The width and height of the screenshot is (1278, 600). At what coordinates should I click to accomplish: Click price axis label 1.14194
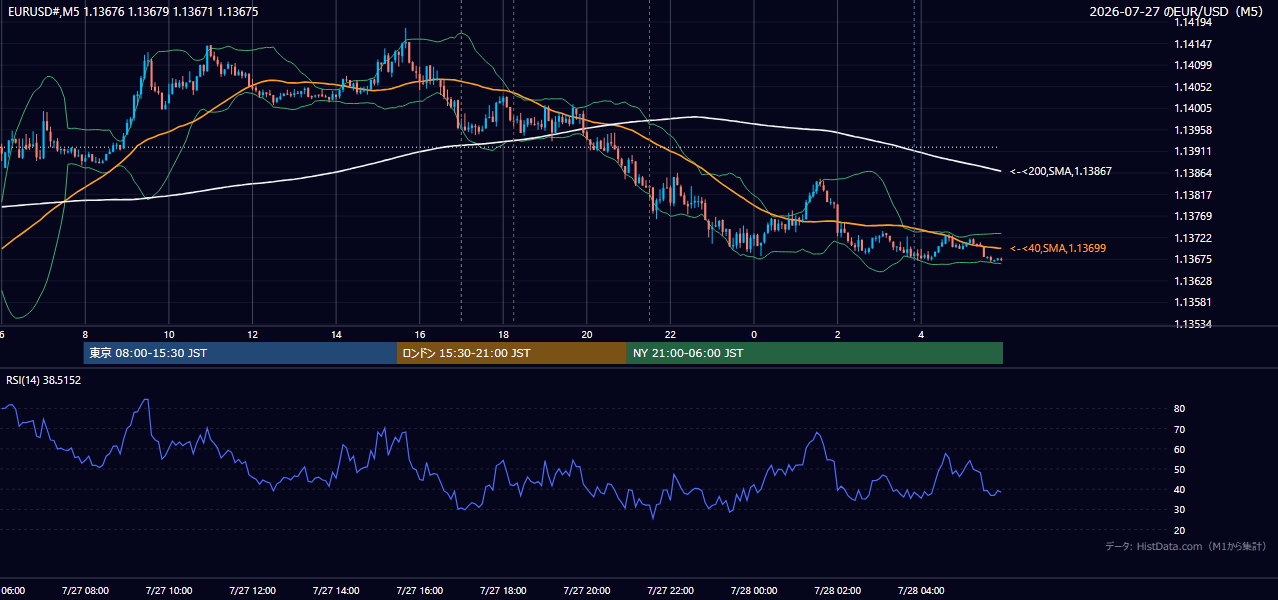(x=1192, y=22)
